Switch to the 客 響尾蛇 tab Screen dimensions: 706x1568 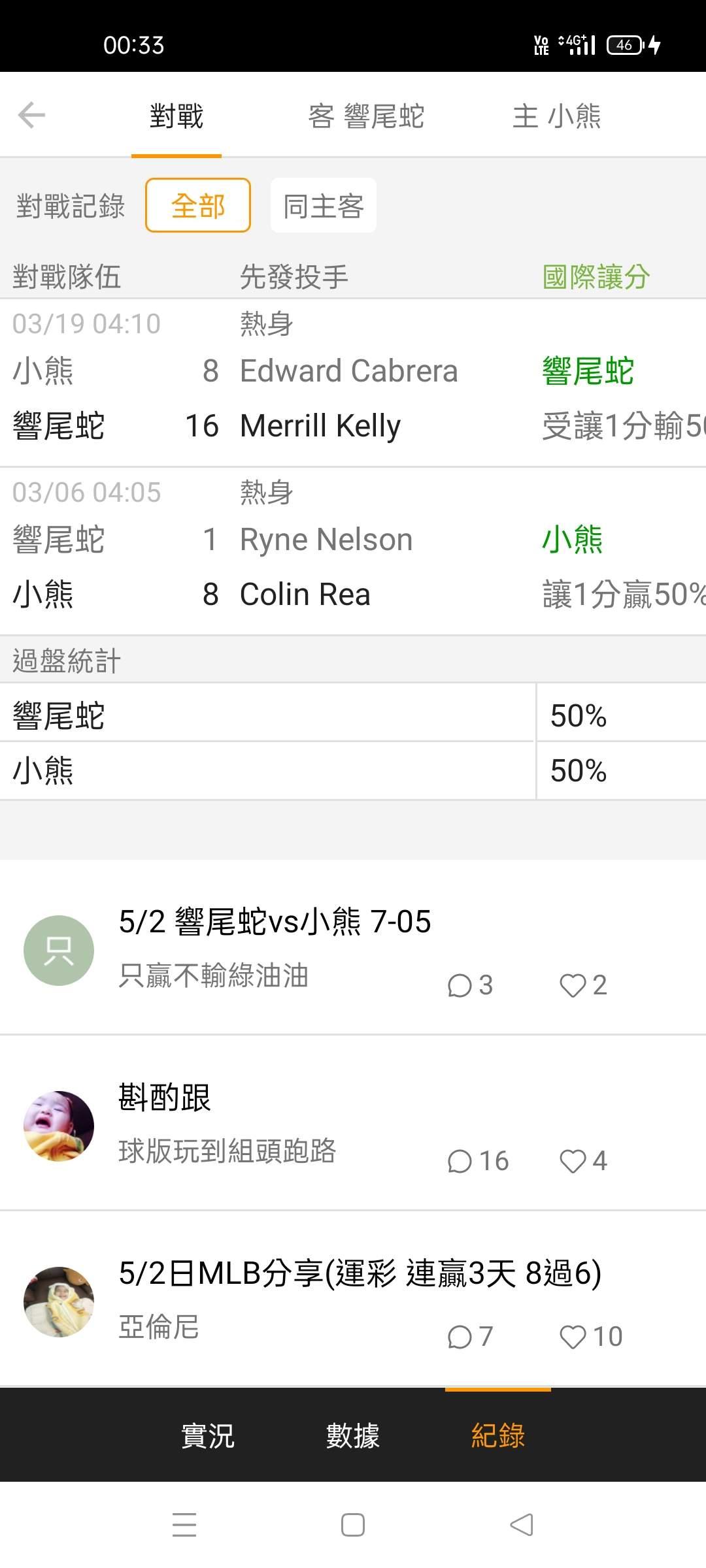pyautogui.click(x=366, y=116)
